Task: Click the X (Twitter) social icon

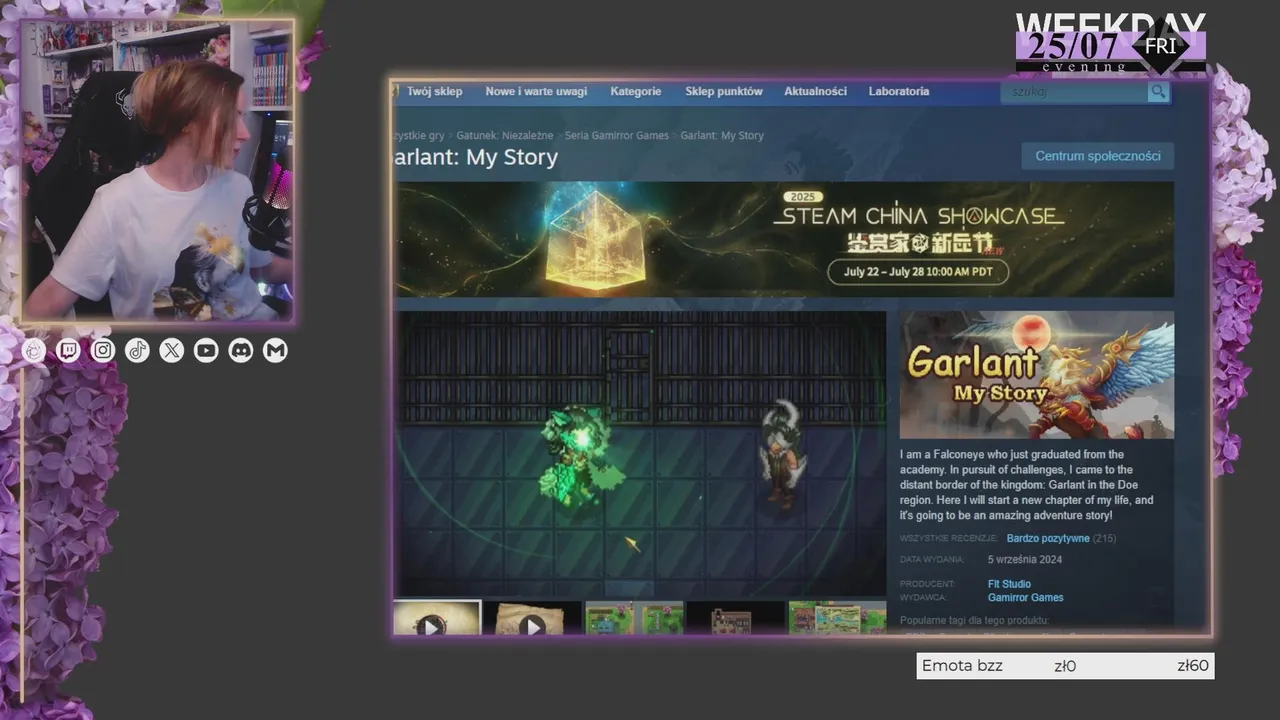Action: point(172,350)
